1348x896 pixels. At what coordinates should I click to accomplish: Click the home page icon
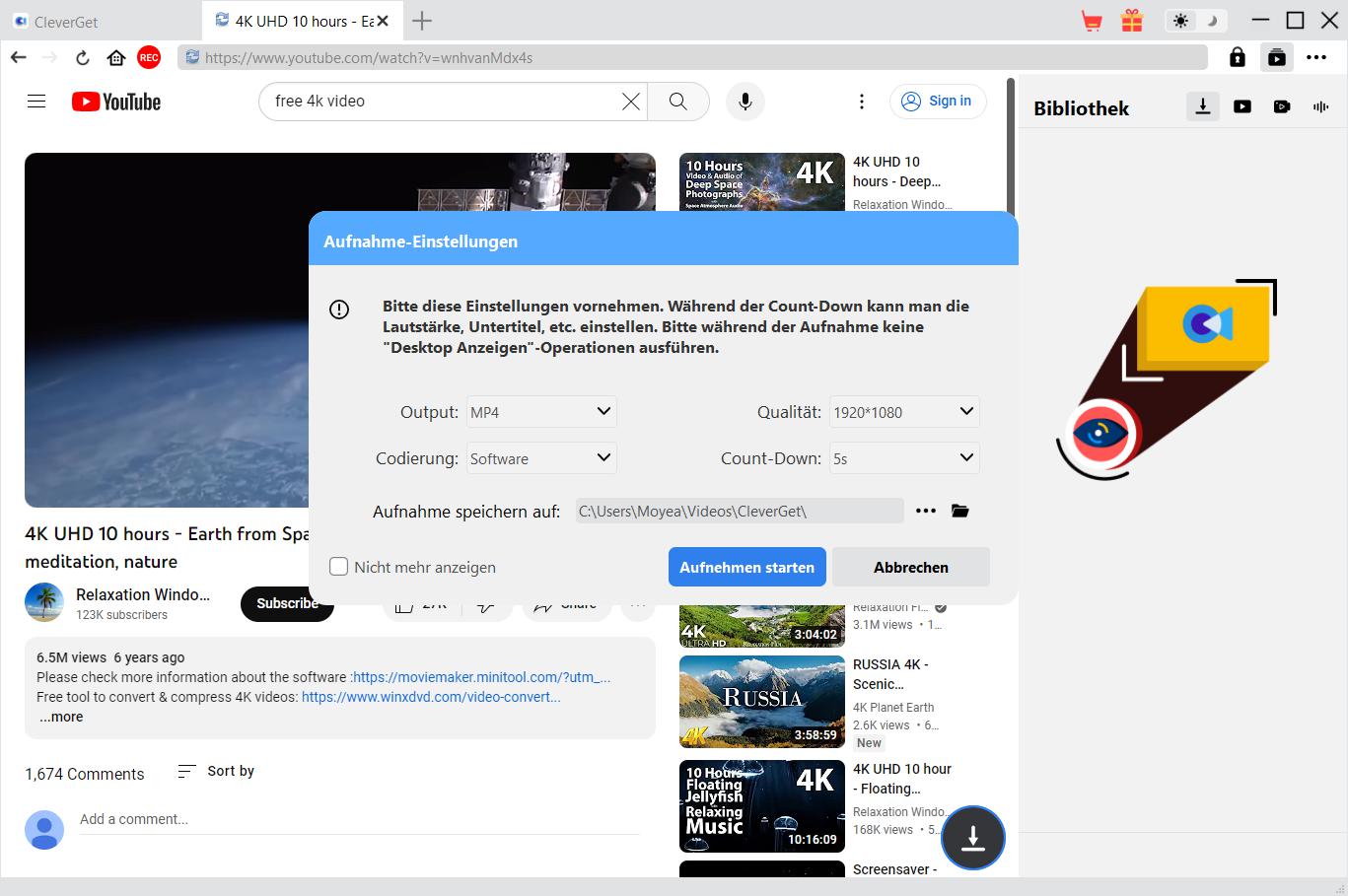(116, 58)
